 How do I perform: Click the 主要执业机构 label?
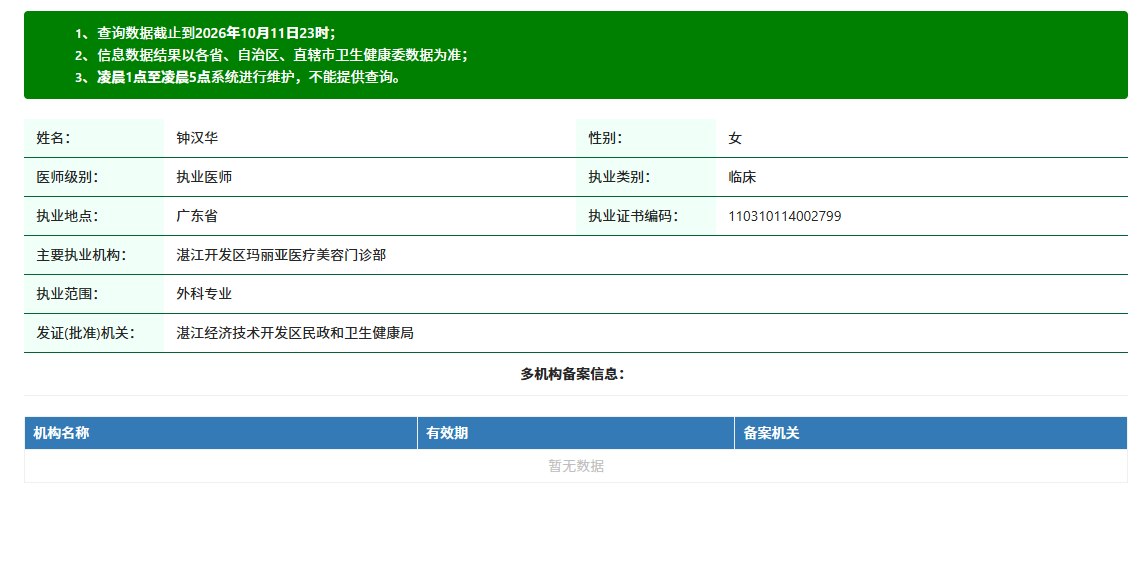pyautogui.click(x=81, y=255)
